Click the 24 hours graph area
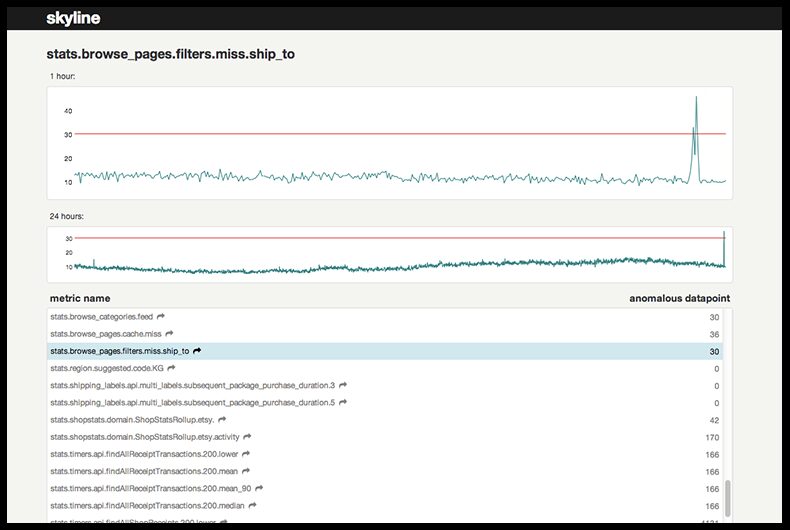 tap(389, 254)
